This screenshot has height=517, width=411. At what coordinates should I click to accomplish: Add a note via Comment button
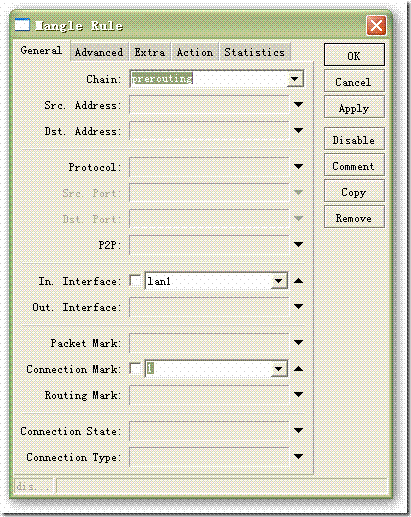coord(354,166)
